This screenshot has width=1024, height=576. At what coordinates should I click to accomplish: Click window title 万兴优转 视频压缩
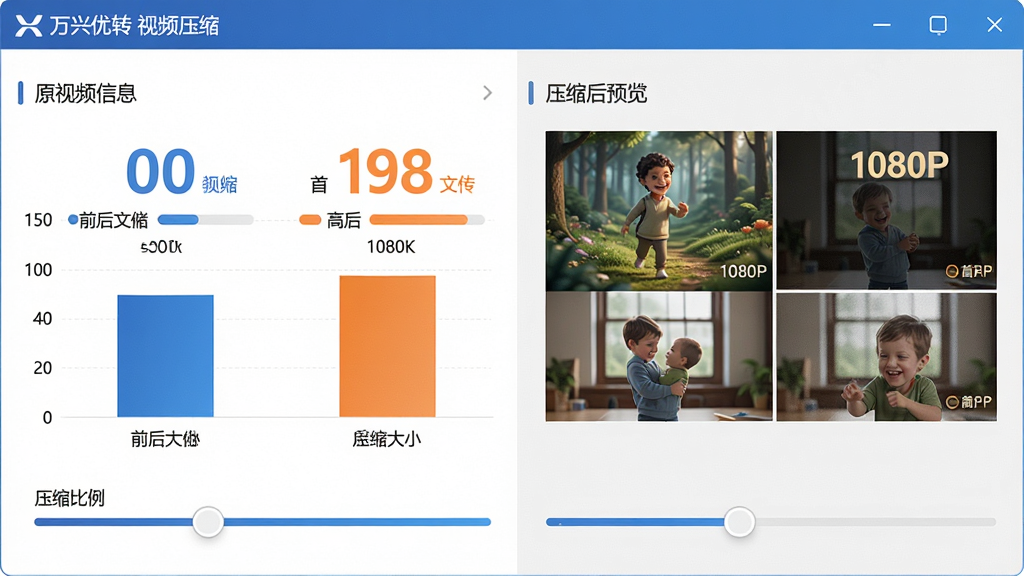(135, 26)
